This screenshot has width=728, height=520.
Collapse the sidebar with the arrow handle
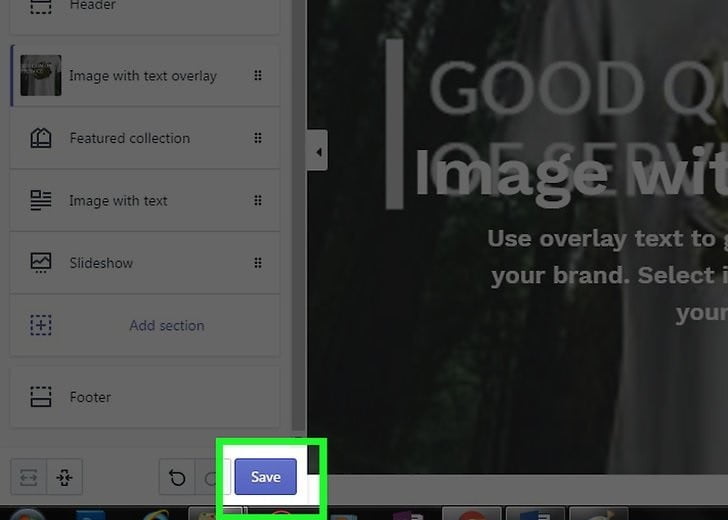pos(318,152)
